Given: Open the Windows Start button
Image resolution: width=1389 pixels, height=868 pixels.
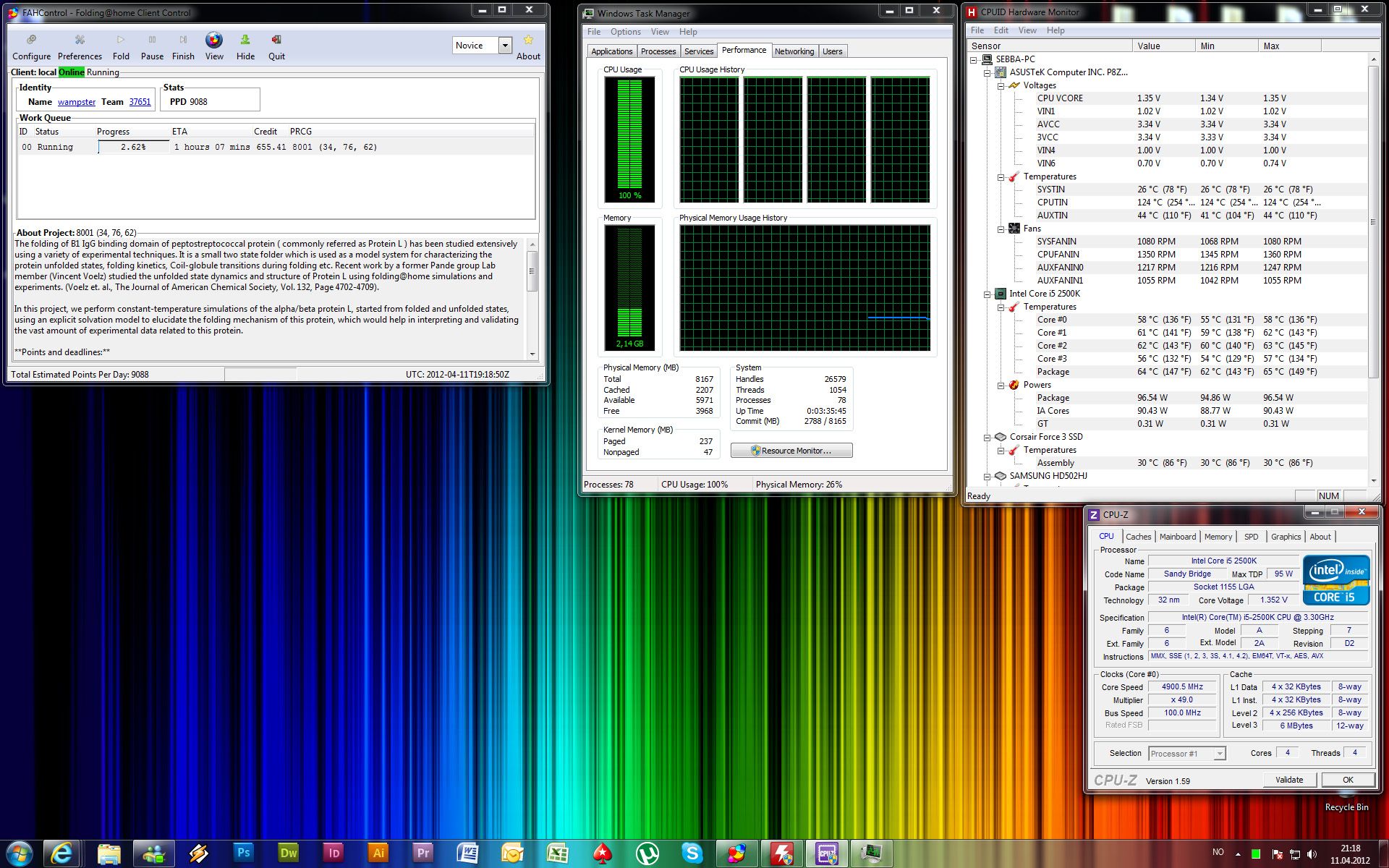Looking at the screenshot, I should click(19, 854).
